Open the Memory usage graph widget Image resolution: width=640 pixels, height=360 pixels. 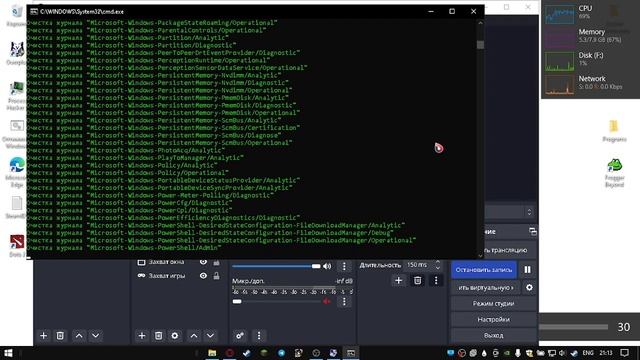tap(560, 38)
